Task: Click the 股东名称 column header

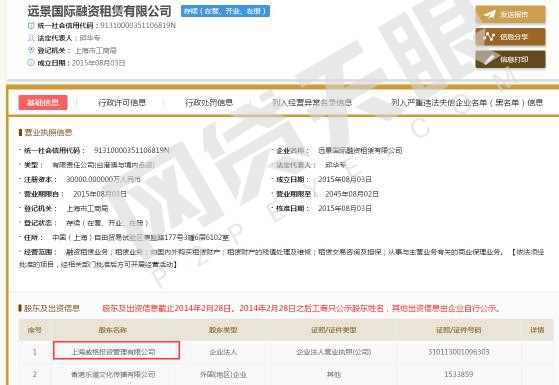Action: click(x=113, y=330)
